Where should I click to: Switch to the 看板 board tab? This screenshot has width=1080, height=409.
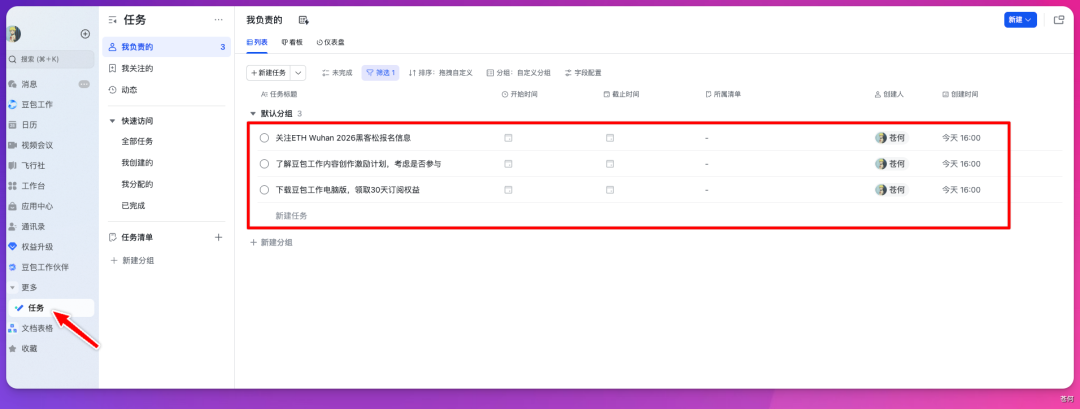(x=292, y=42)
